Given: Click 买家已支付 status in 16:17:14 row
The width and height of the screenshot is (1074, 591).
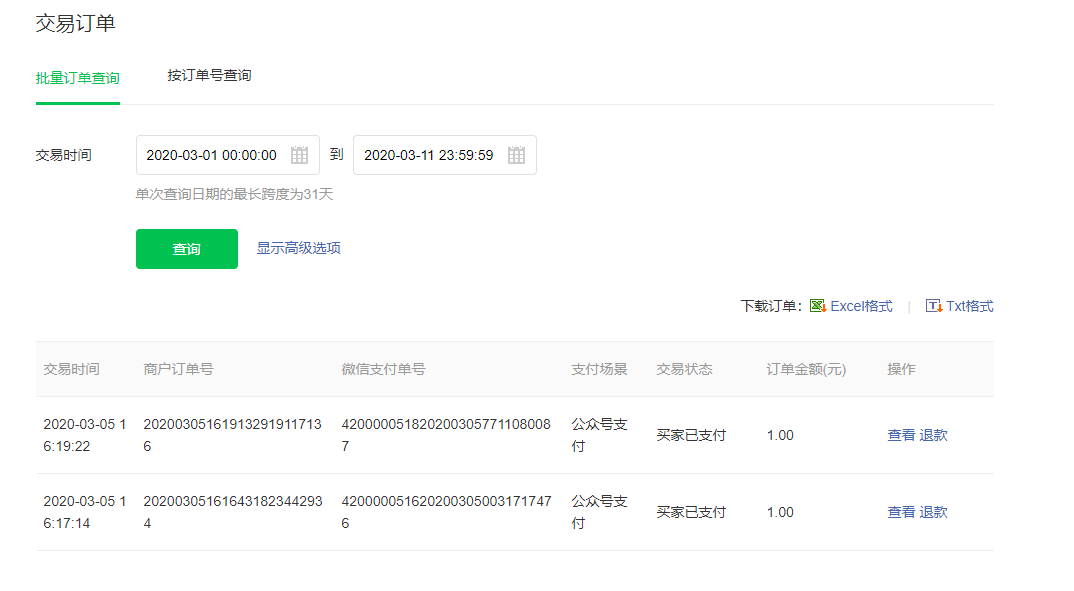Looking at the screenshot, I should (x=691, y=512).
